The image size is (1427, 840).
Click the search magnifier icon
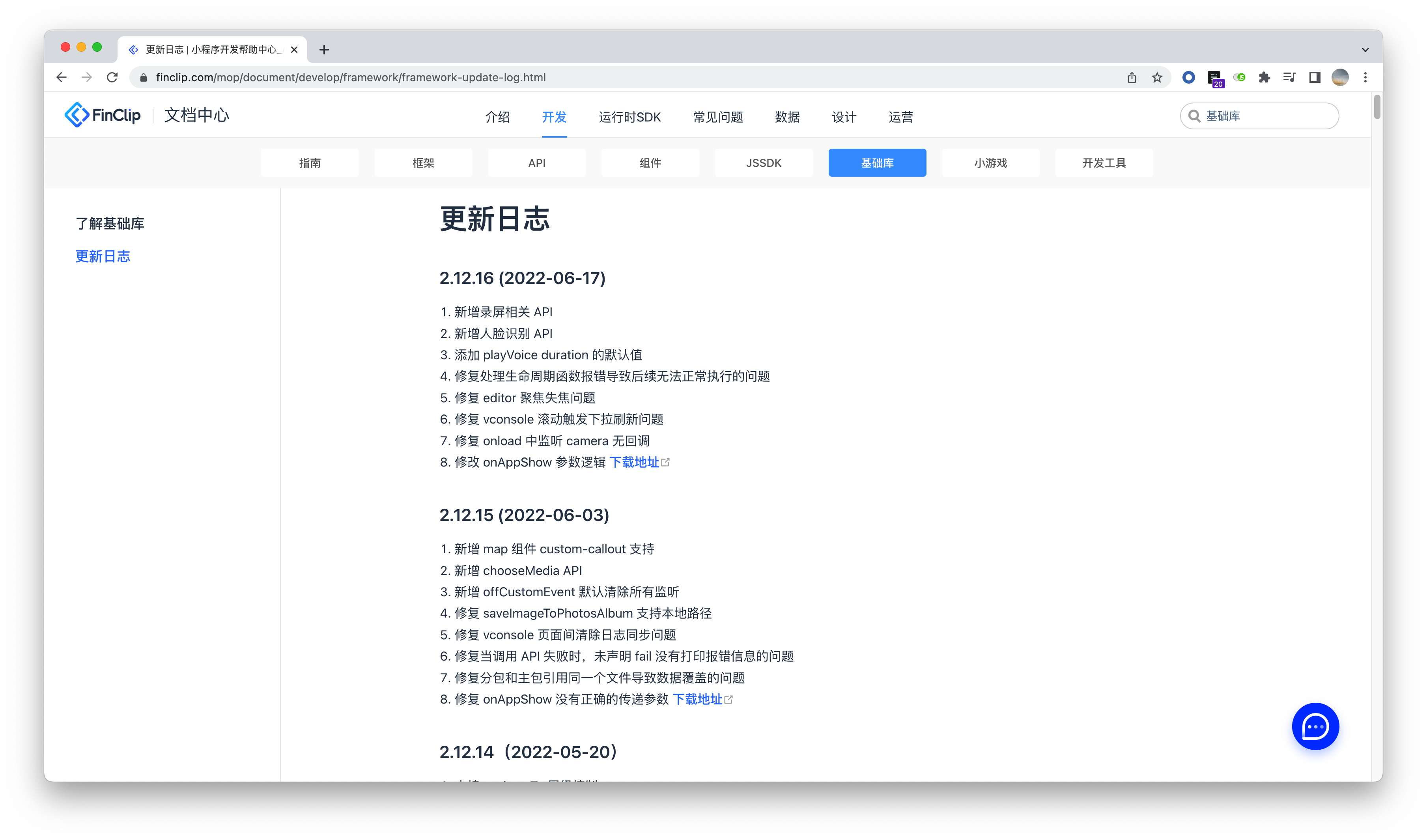[1194, 116]
